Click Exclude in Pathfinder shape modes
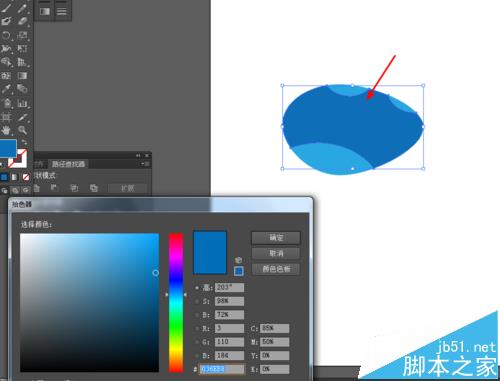Viewport: 500px width, 381px height. pos(94,188)
